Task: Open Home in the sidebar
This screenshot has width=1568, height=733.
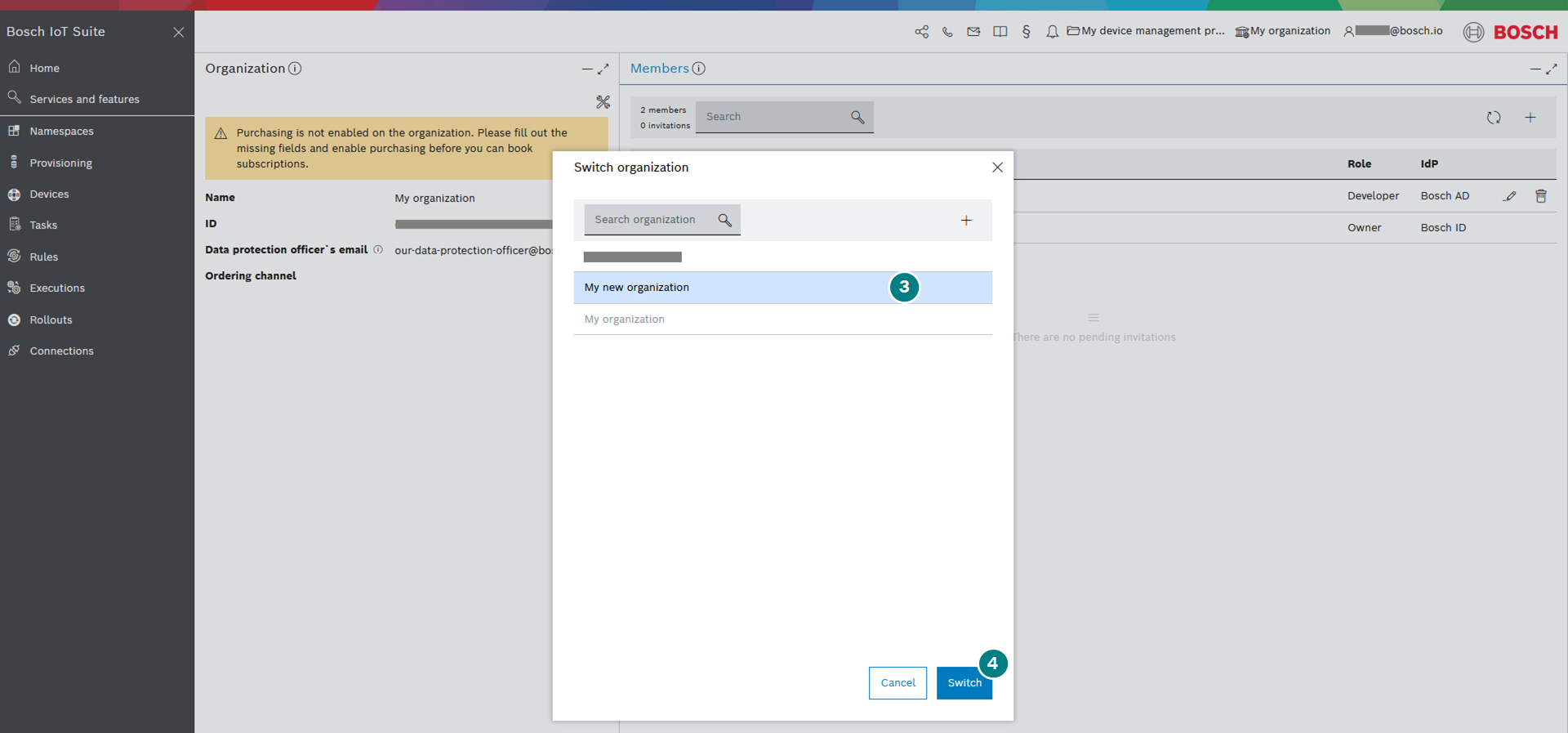Action: tap(44, 68)
